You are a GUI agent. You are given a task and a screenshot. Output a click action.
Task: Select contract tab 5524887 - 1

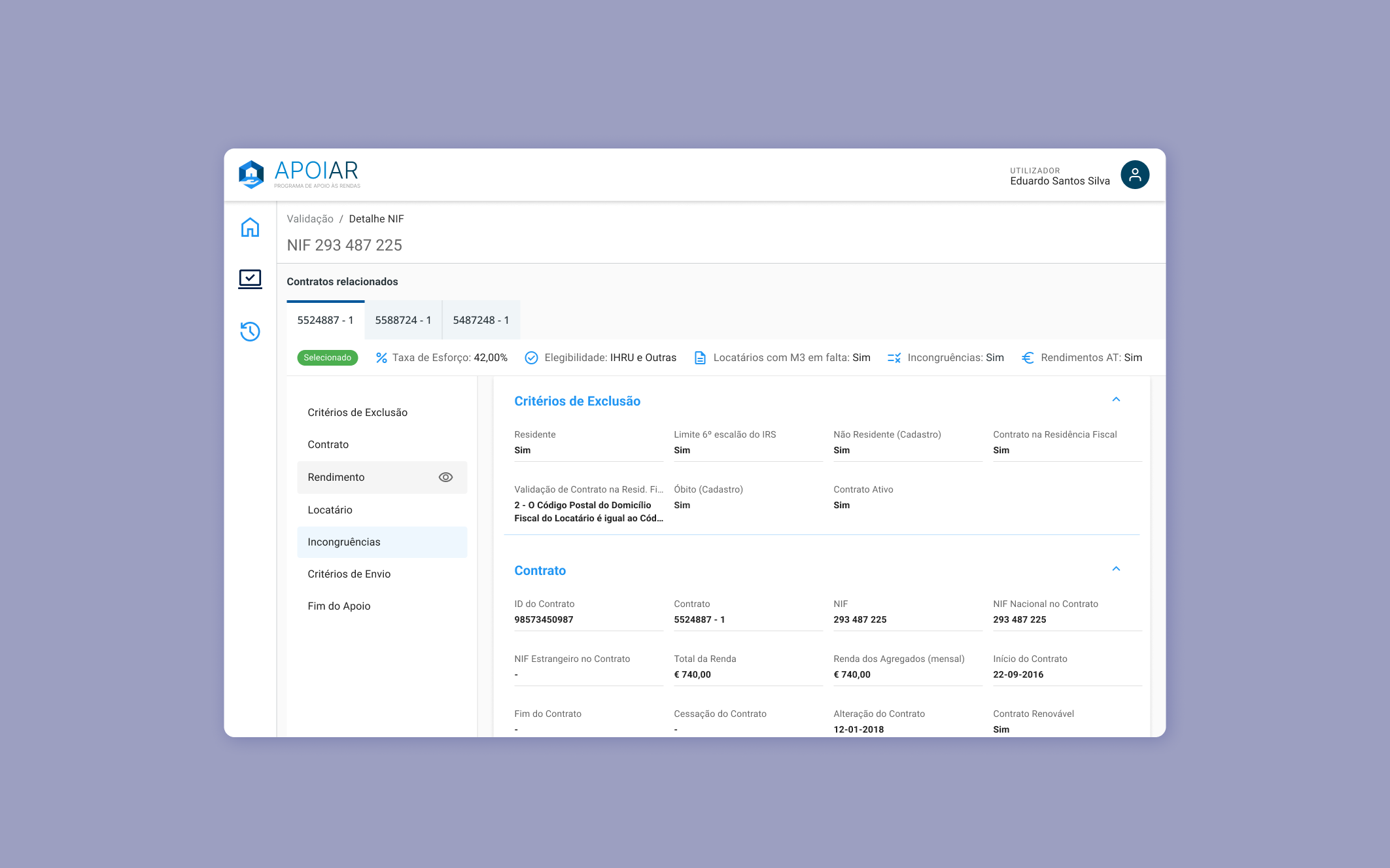click(x=325, y=321)
